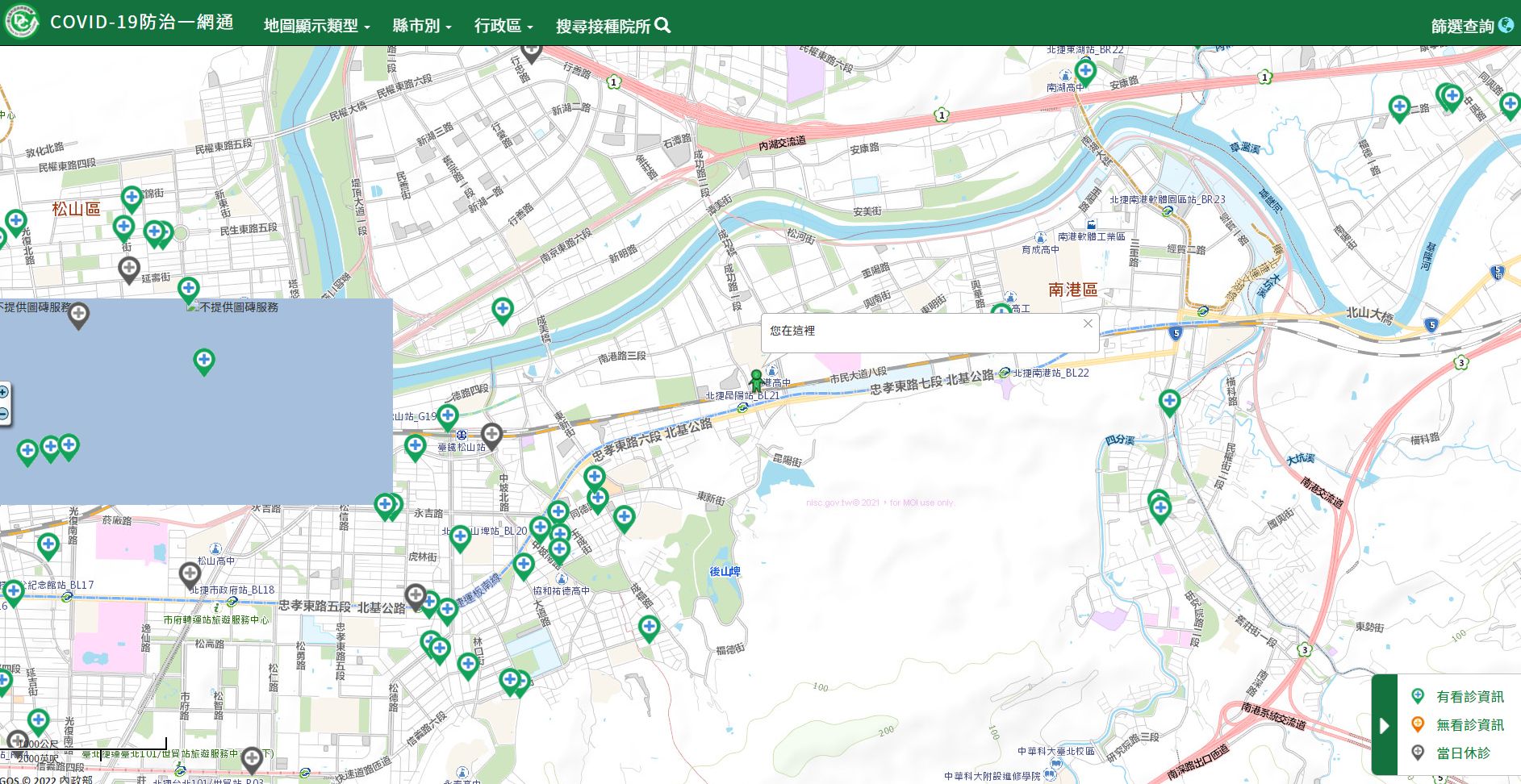Click the 育成高中 school label
Screen dimensions: 1521x784
pos(1040,250)
